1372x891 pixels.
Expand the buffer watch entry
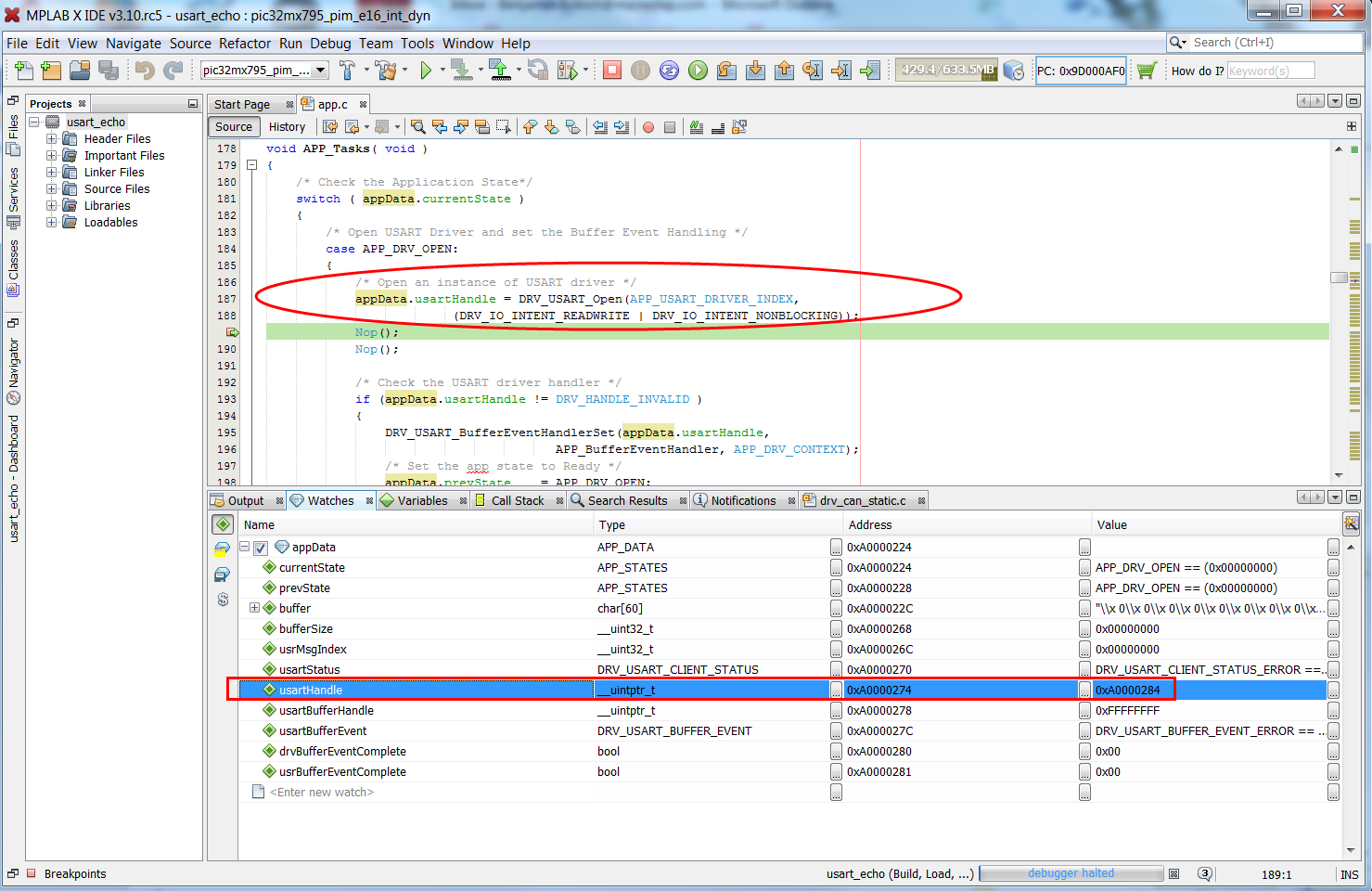(254, 609)
